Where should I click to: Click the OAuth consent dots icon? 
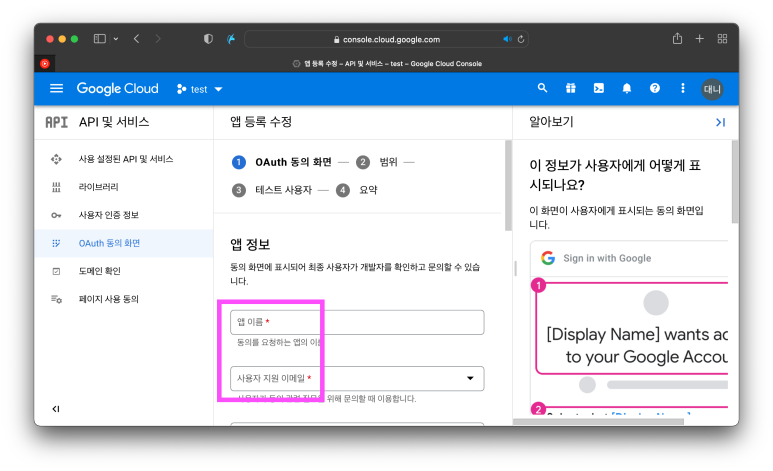tap(56, 243)
